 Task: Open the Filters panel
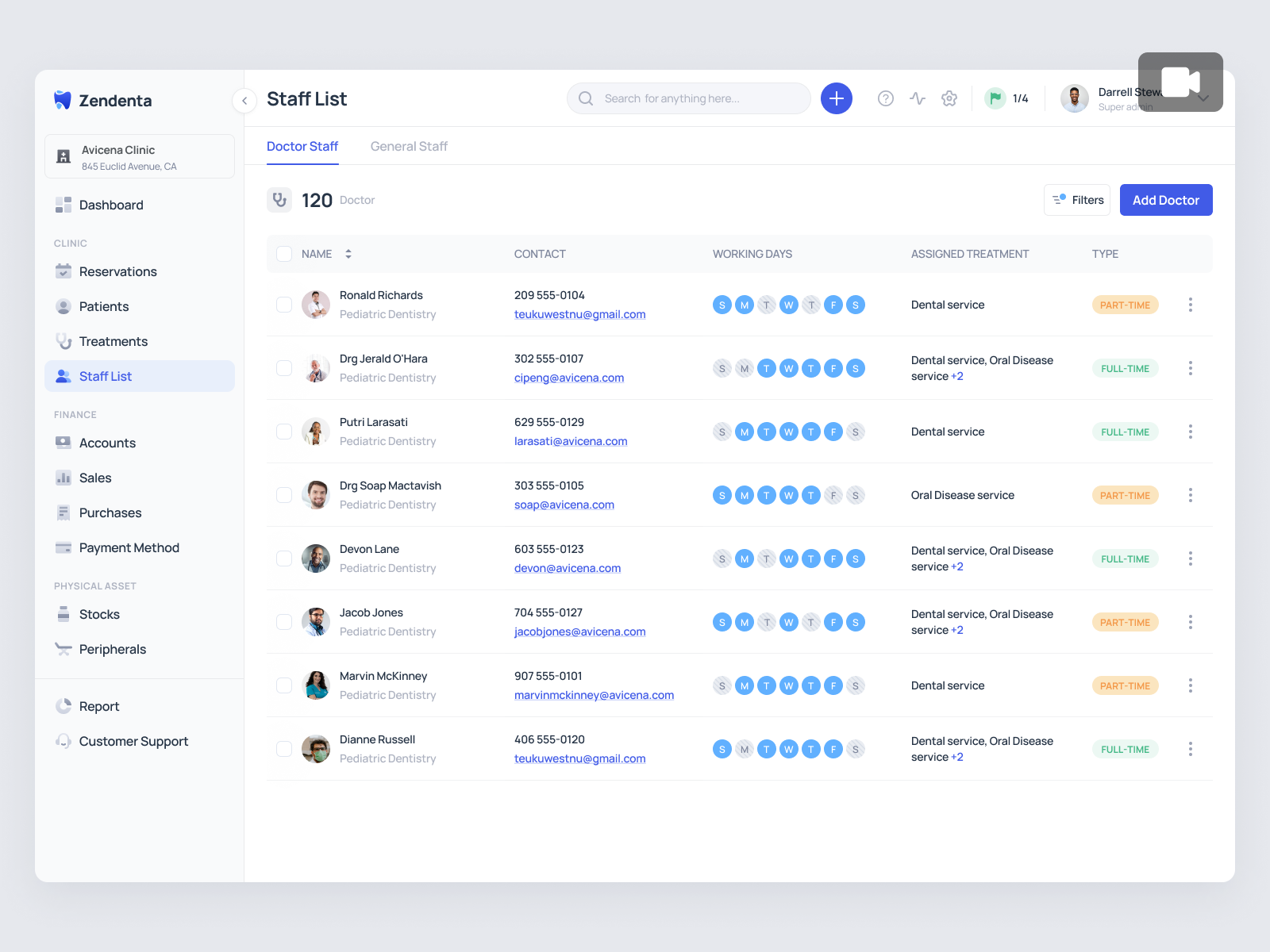(1076, 200)
